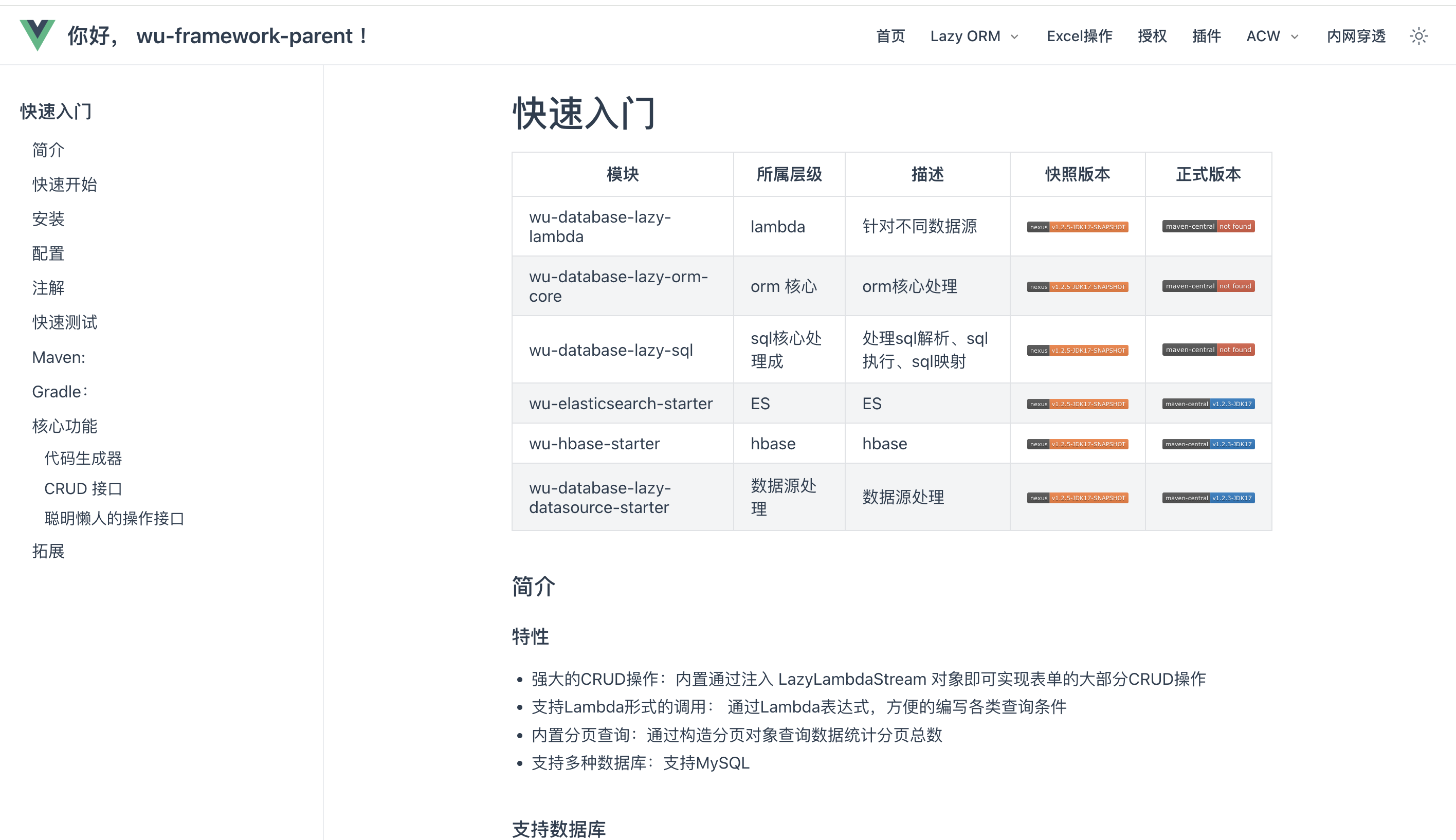Open CRUD 接口 in the sidebar
The width and height of the screenshot is (1456, 840).
tap(83, 489)
